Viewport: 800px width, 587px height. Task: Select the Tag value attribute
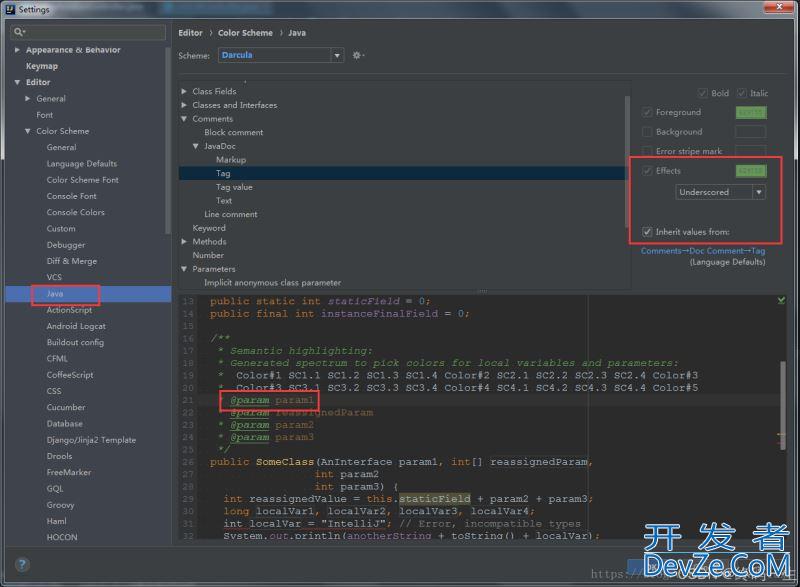[x=234, y=187]
